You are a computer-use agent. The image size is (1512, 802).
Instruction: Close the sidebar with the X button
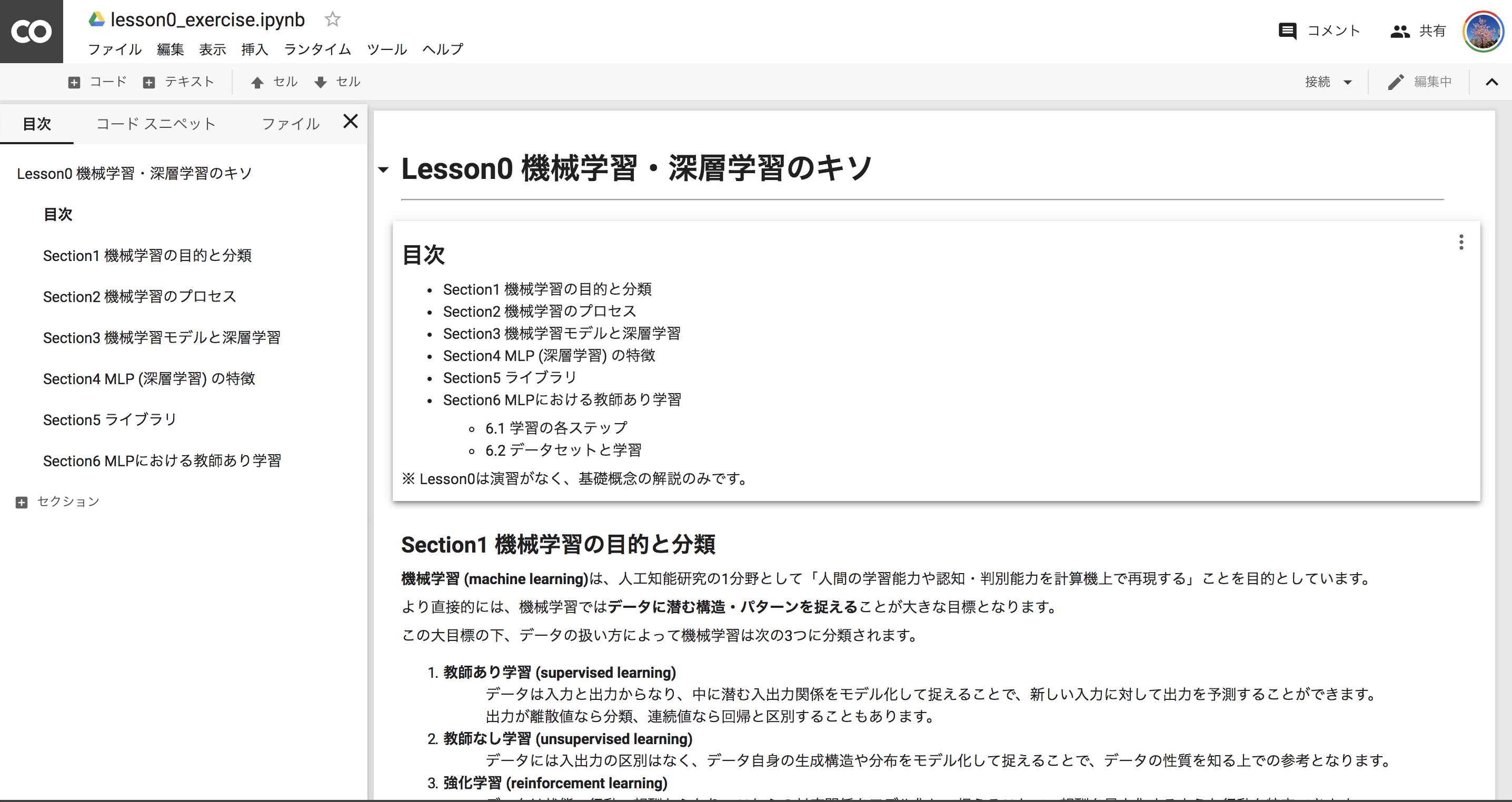(x=351, y=122)
